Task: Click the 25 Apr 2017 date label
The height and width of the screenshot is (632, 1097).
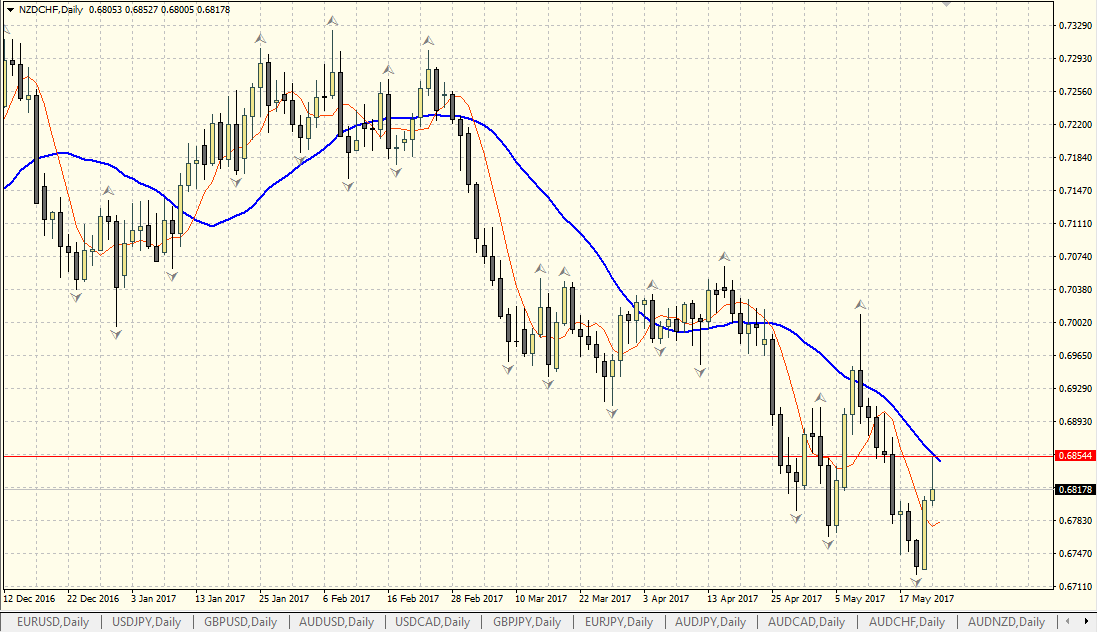Action: pyautogui.click(x=797, y=599)
